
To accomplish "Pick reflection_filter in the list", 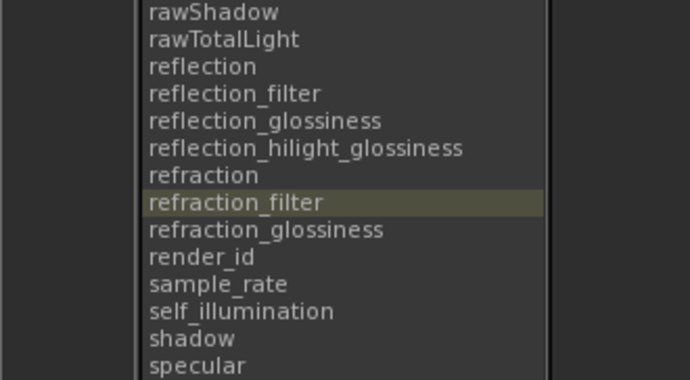I will point(343,94).
